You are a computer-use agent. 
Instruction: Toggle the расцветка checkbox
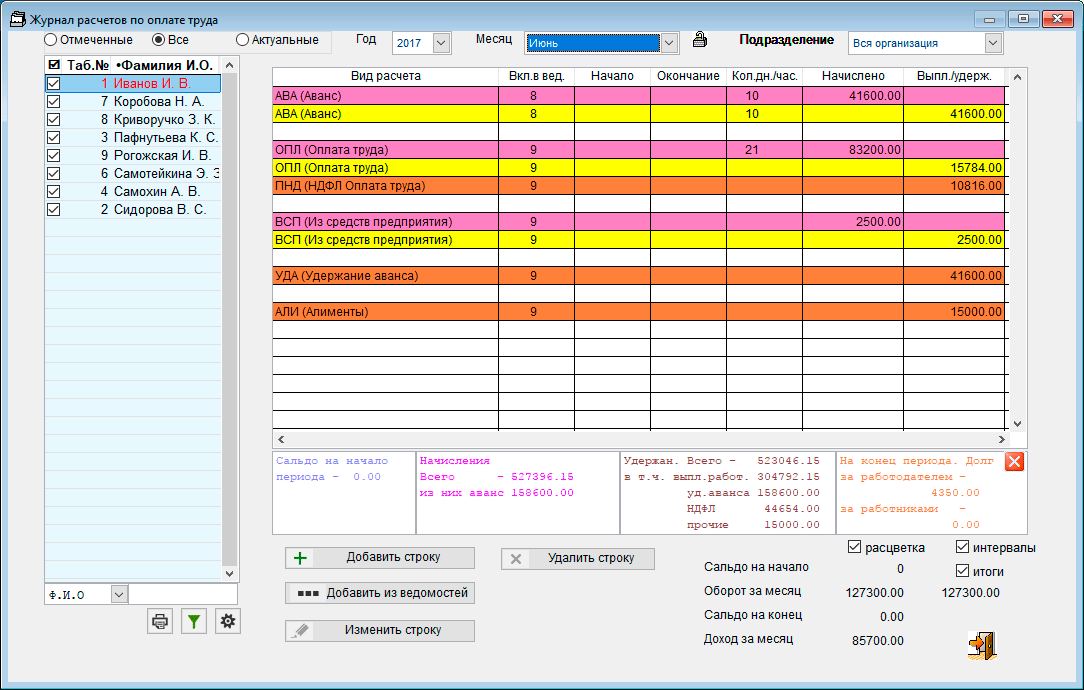(854, 548)
